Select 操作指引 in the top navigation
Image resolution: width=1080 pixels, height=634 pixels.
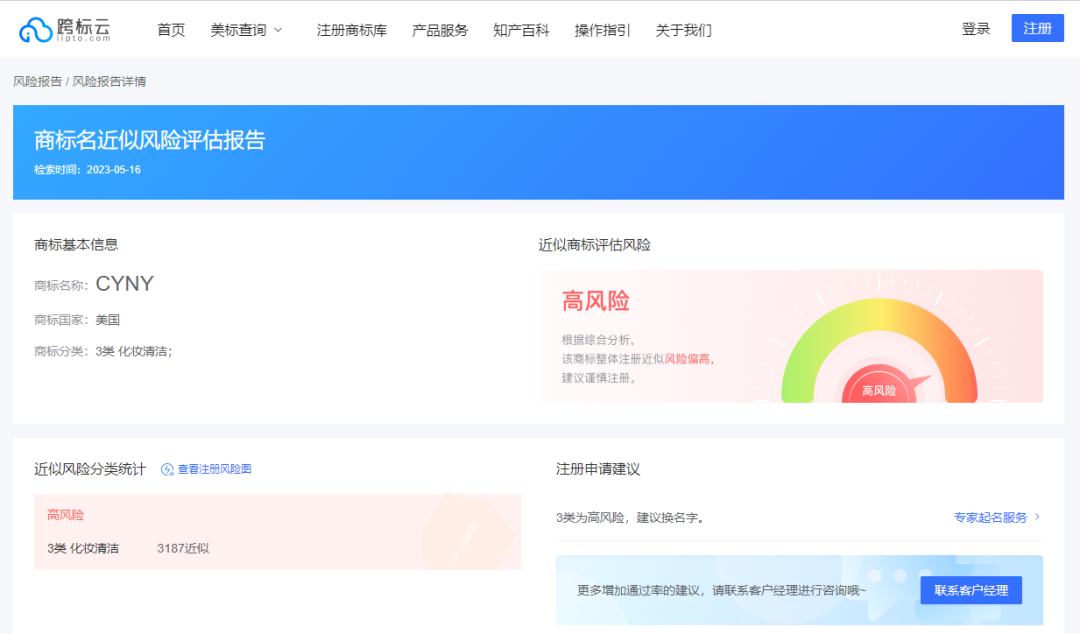(x=602, y=29)
